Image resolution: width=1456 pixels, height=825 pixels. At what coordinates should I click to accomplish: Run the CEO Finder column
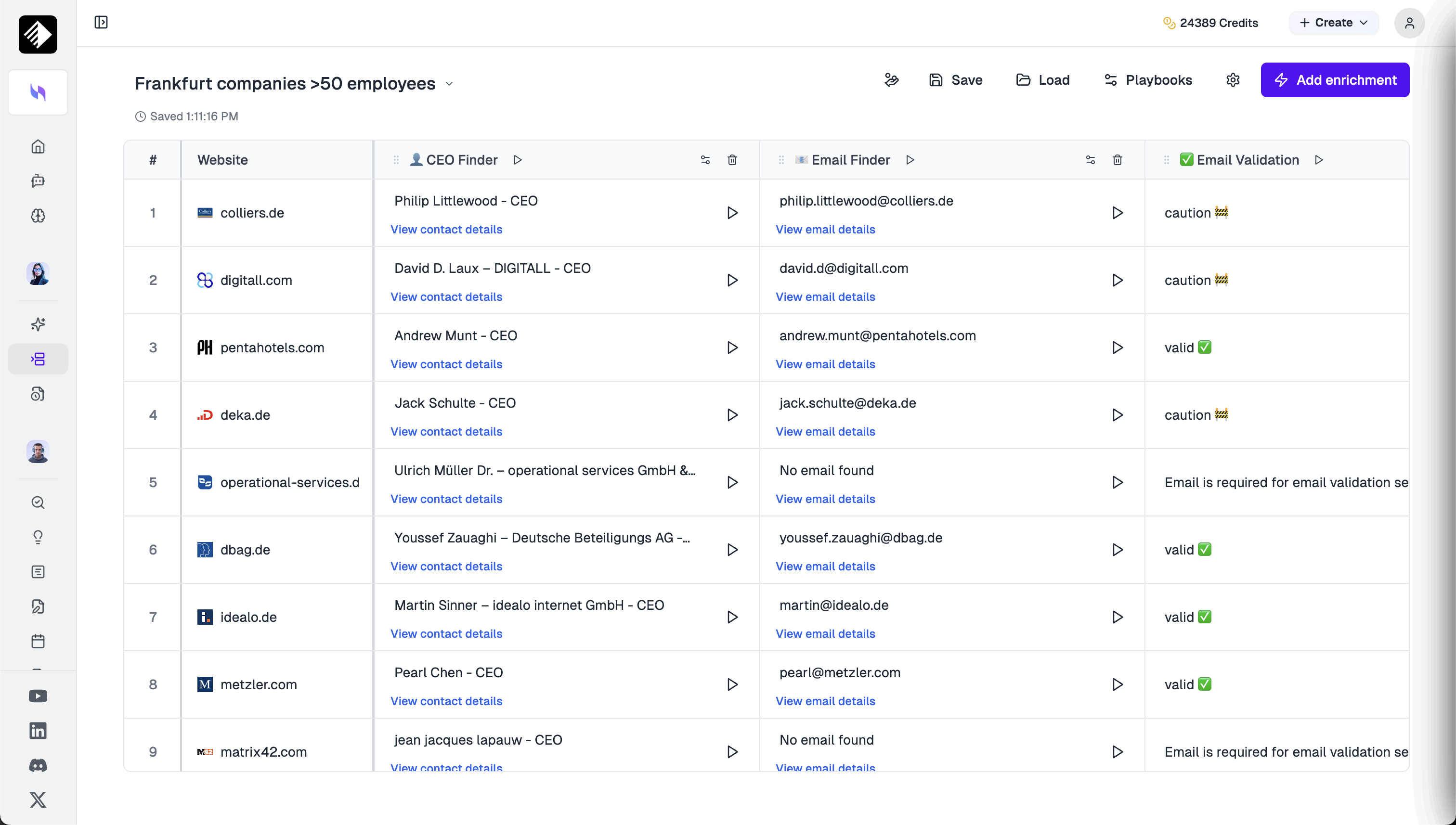tap(518, 160)
